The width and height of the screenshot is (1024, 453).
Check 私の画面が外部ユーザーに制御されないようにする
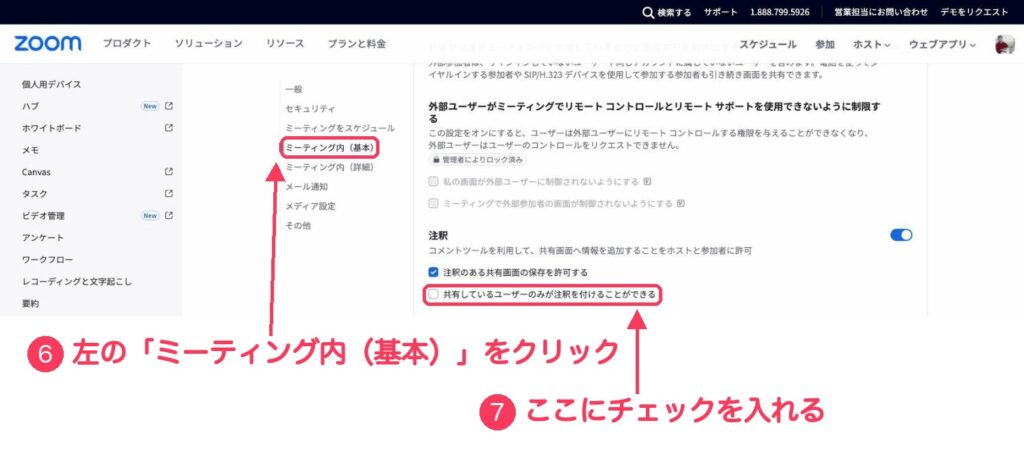click(x=433, y=181)
